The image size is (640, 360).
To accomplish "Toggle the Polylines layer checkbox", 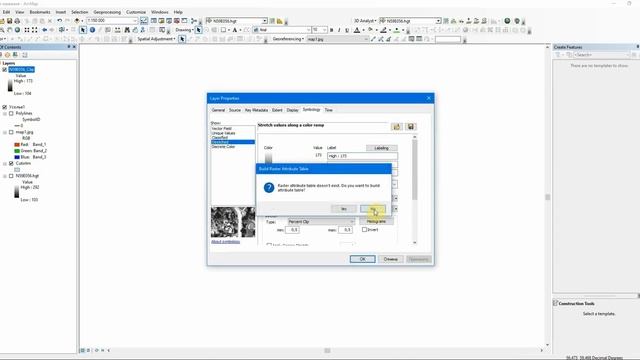I will click(11, 113).
